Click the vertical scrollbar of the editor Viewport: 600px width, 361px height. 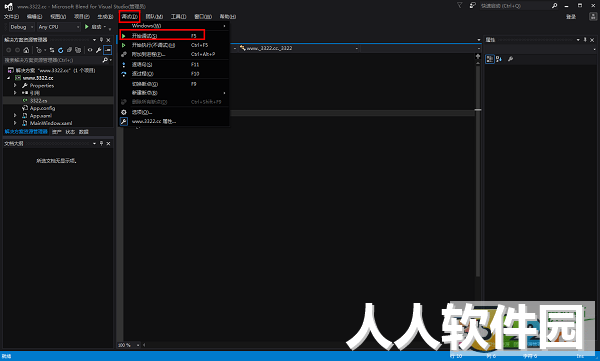[x=478, y=165]
